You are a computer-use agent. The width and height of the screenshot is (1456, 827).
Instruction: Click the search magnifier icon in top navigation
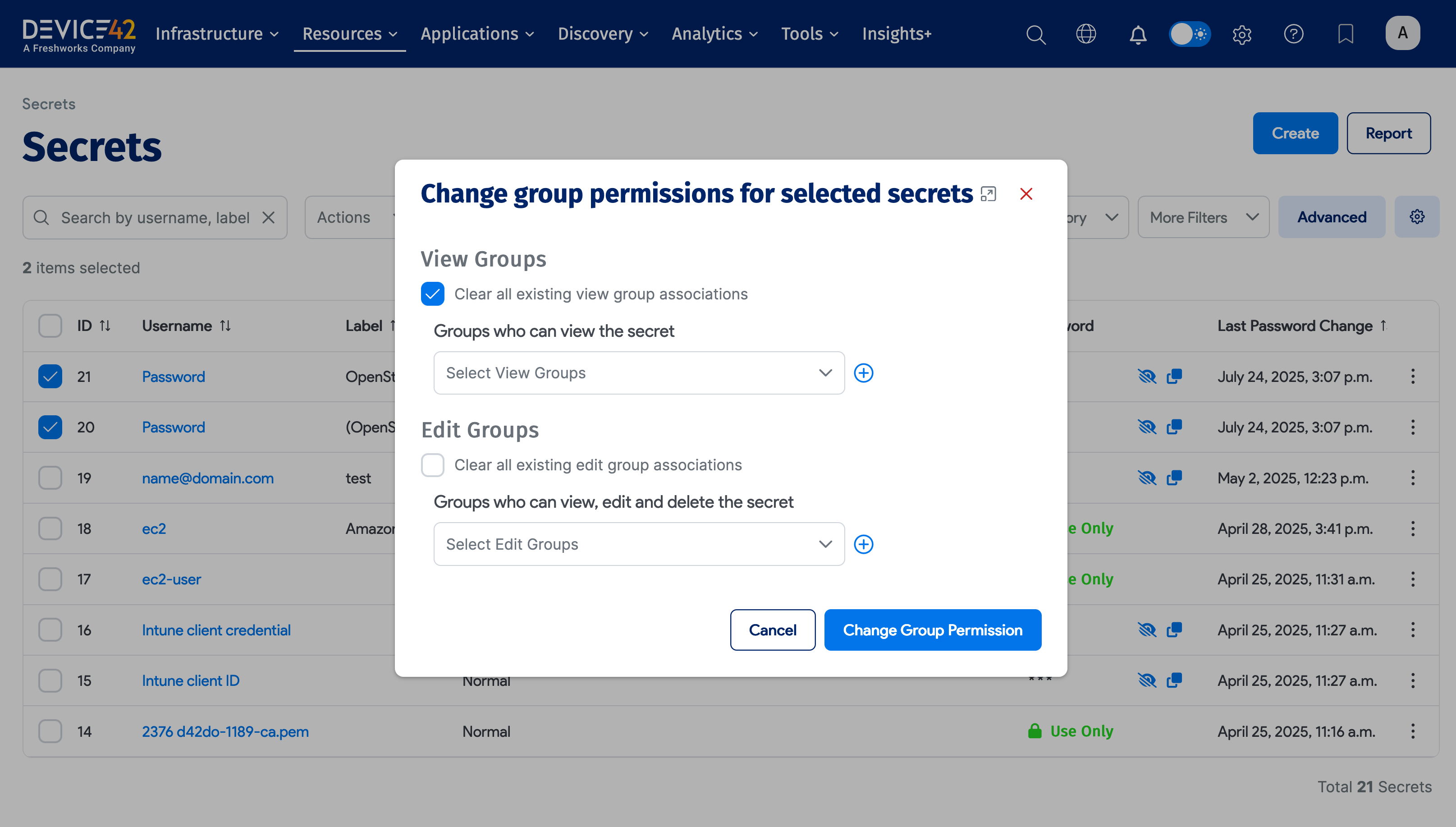pyautogui.click(x=1035, y=34)
